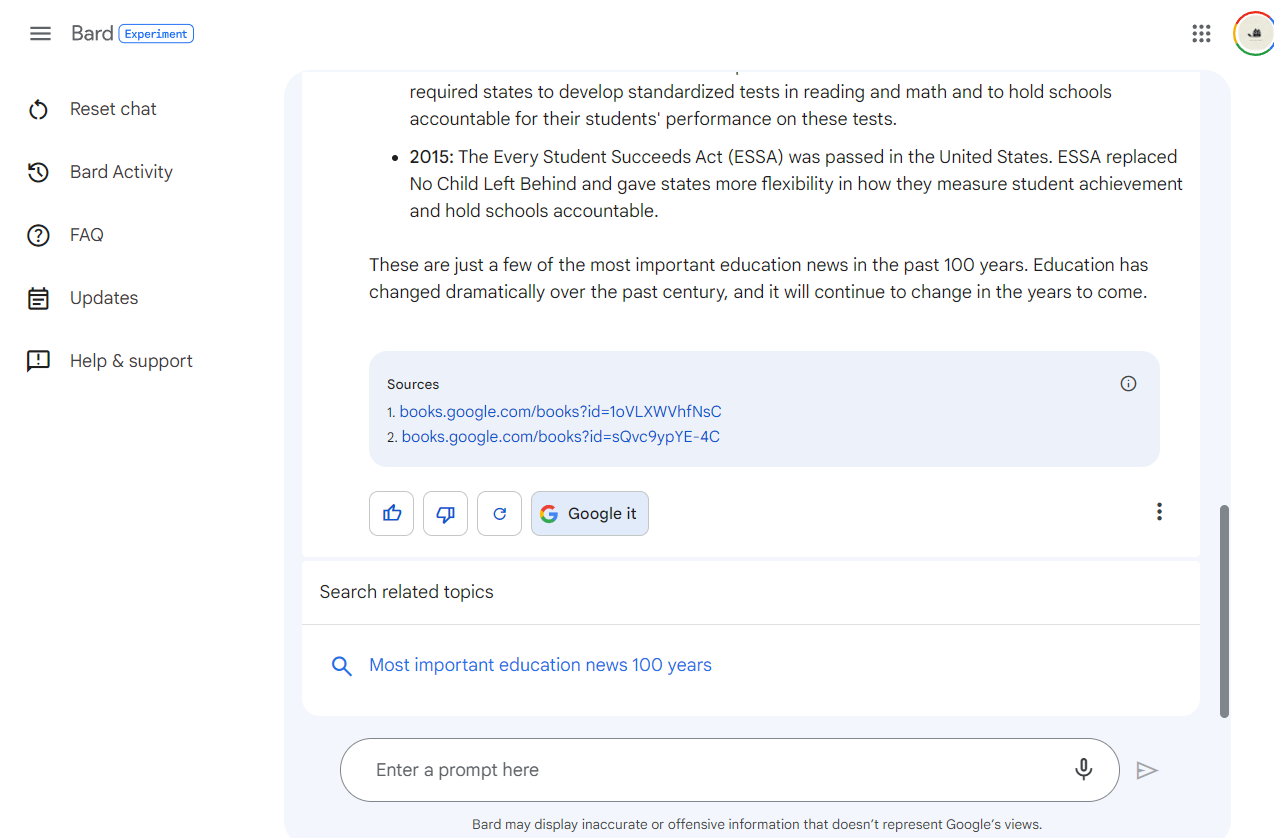1274x838 pixels.
Task: Click the send prompt arrow icon
Action: 1147,770
